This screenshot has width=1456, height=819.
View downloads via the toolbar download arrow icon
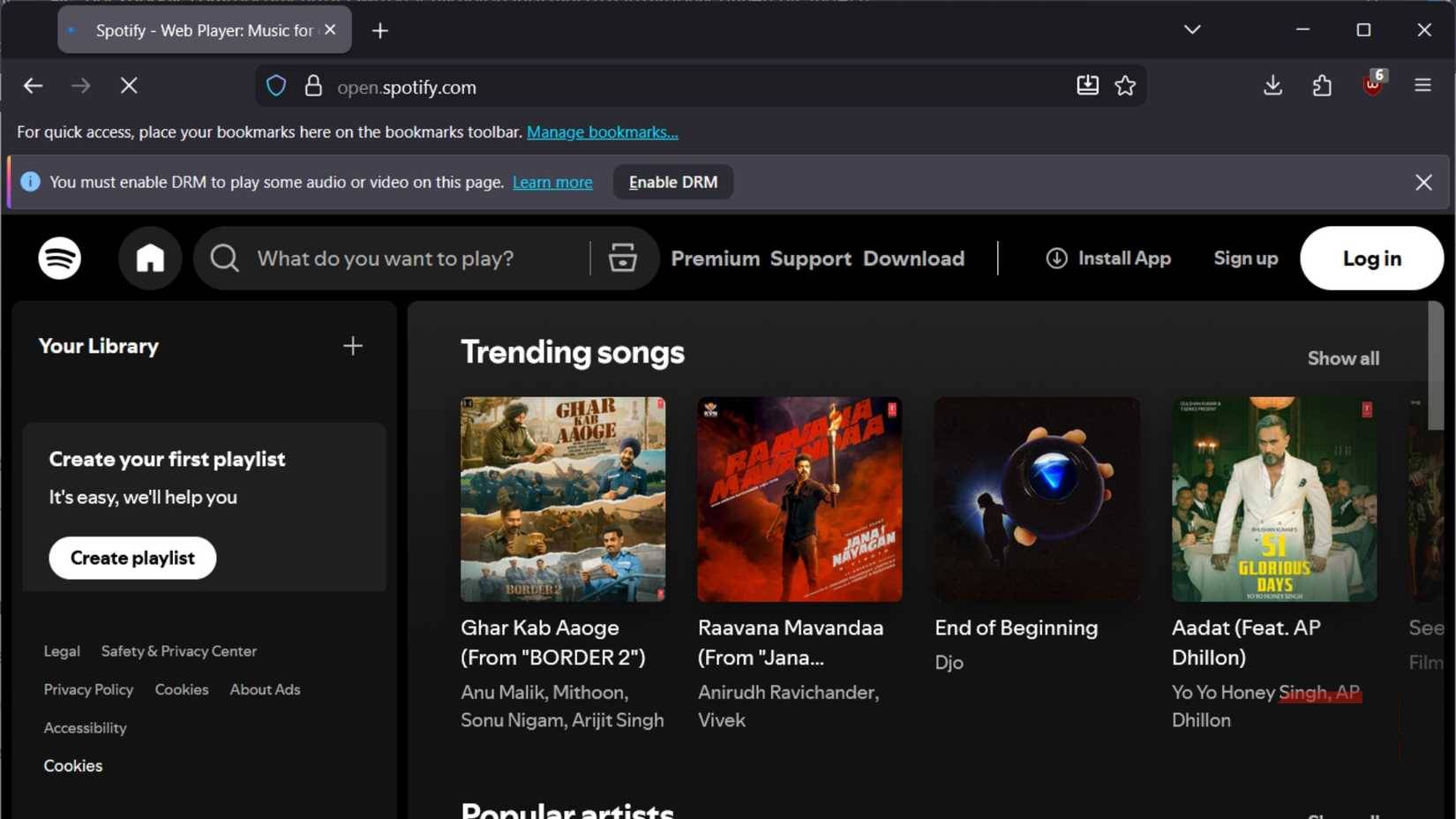1272,85
